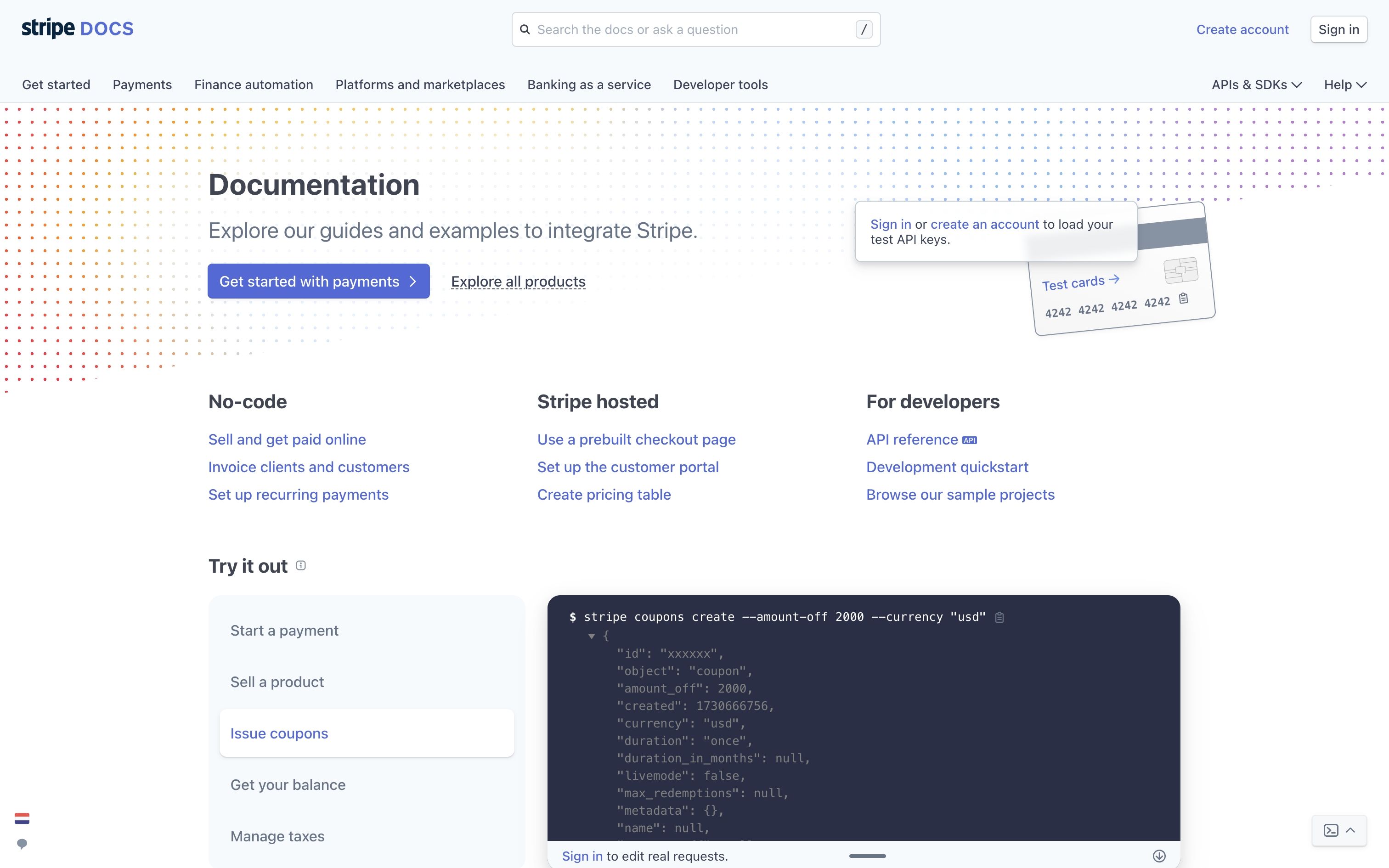Open Platforms and marketplaces nav tab

420,85
